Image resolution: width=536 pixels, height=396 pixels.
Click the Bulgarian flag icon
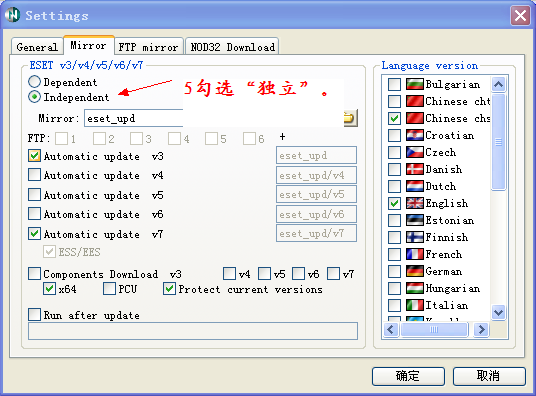click(x=415, y=84)
